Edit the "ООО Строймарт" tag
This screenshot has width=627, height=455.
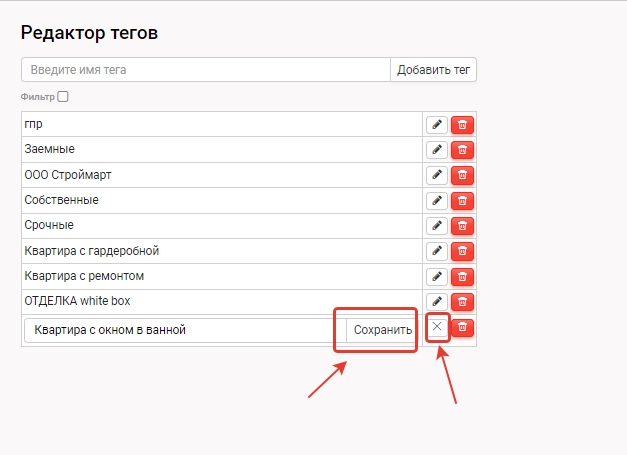(437, 175)
